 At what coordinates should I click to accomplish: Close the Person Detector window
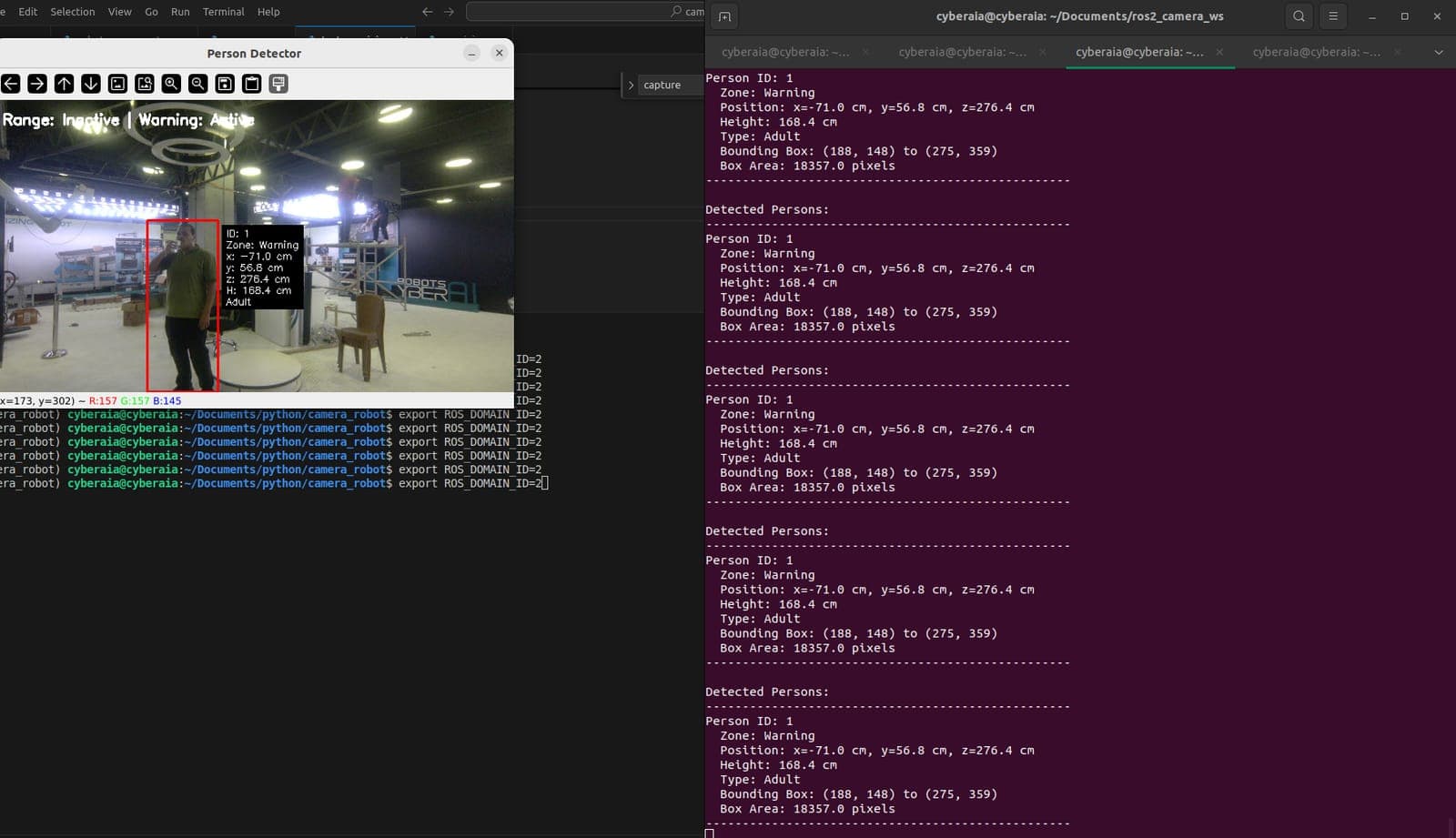pos(499,53)
